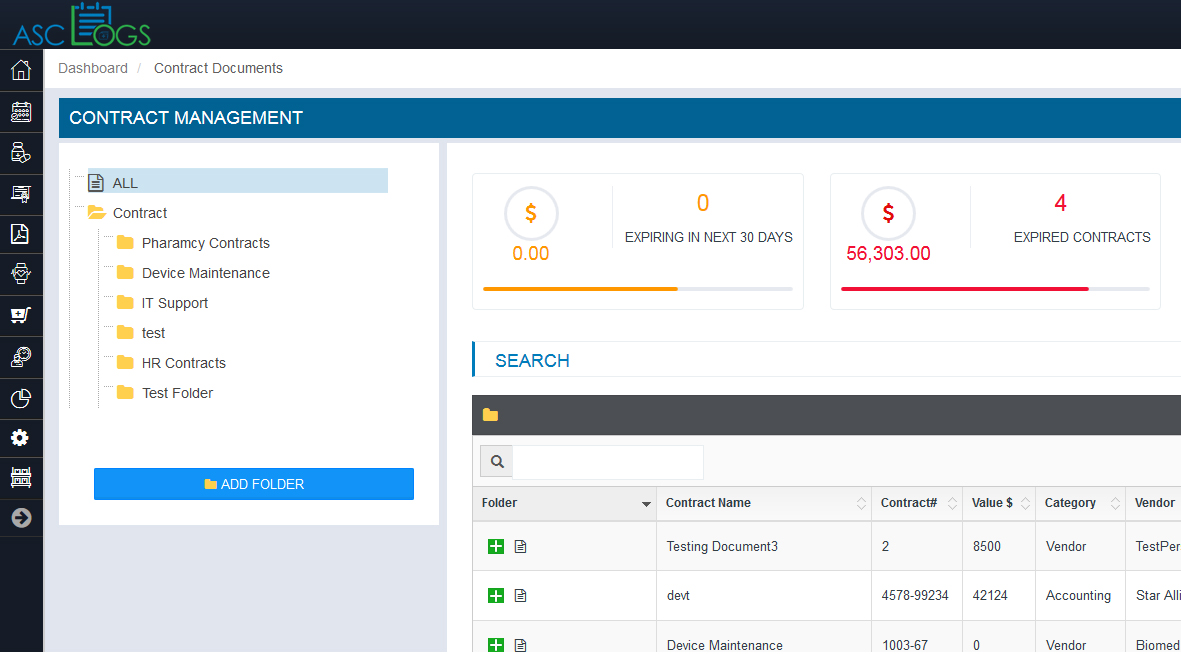Image resolution: width=1181 pixels, height=654 pixels.
Task: Go to Dashboard breadcrumb link
Action: 93,68
